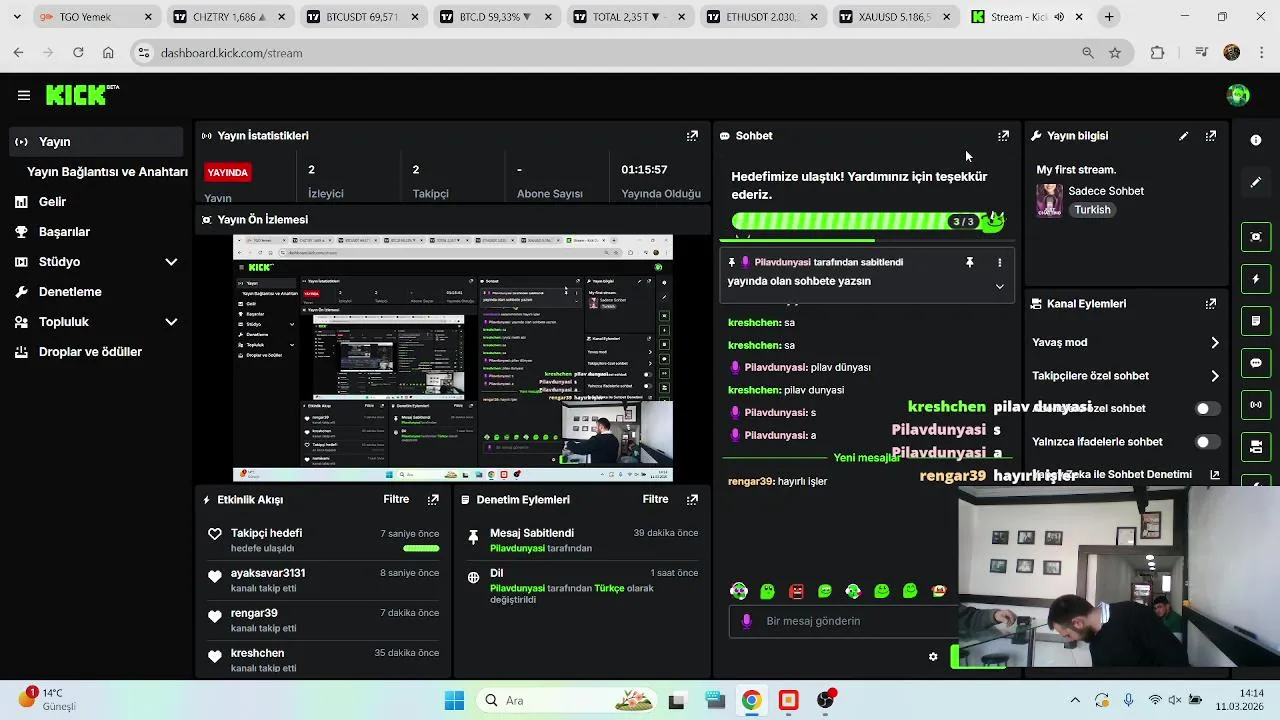Collapse the pinned message with the chevron
This screenshot has width=1280, height=720.
point(999,286)
